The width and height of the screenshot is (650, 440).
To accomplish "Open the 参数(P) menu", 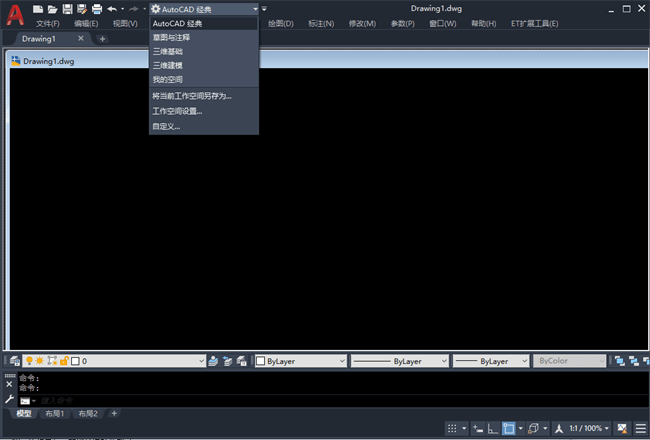I will (x=403, y=24).
